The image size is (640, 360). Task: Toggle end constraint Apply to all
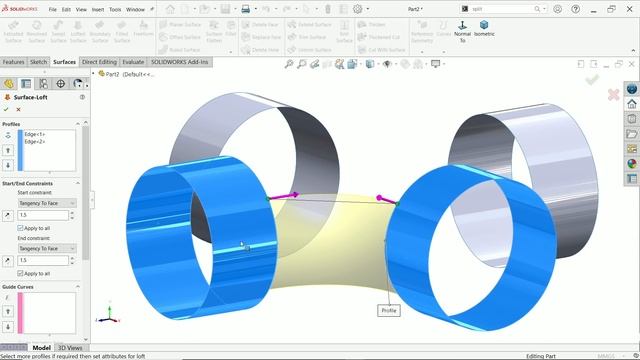point(20,273)
